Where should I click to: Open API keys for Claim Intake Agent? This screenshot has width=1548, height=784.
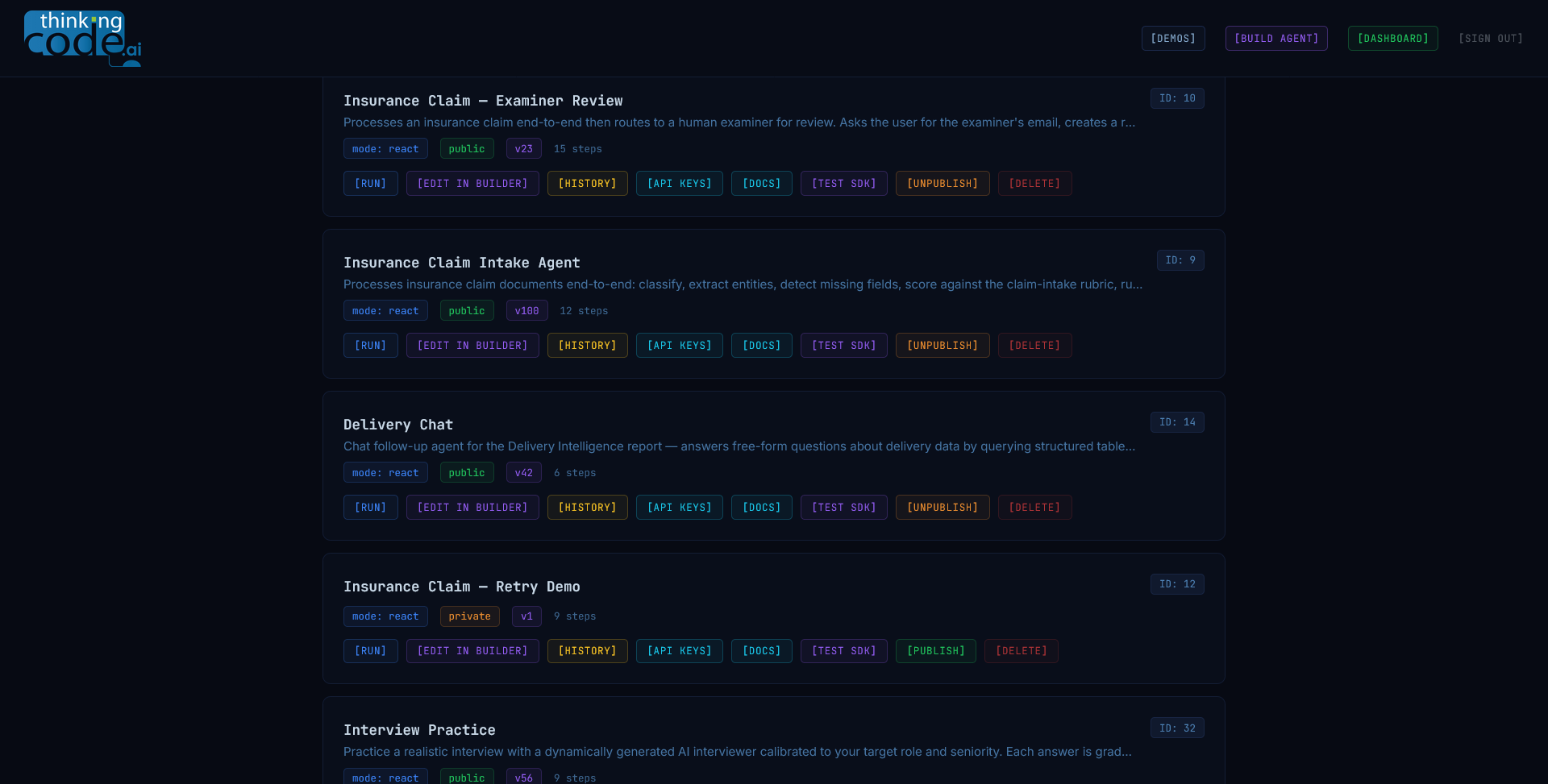680,346
